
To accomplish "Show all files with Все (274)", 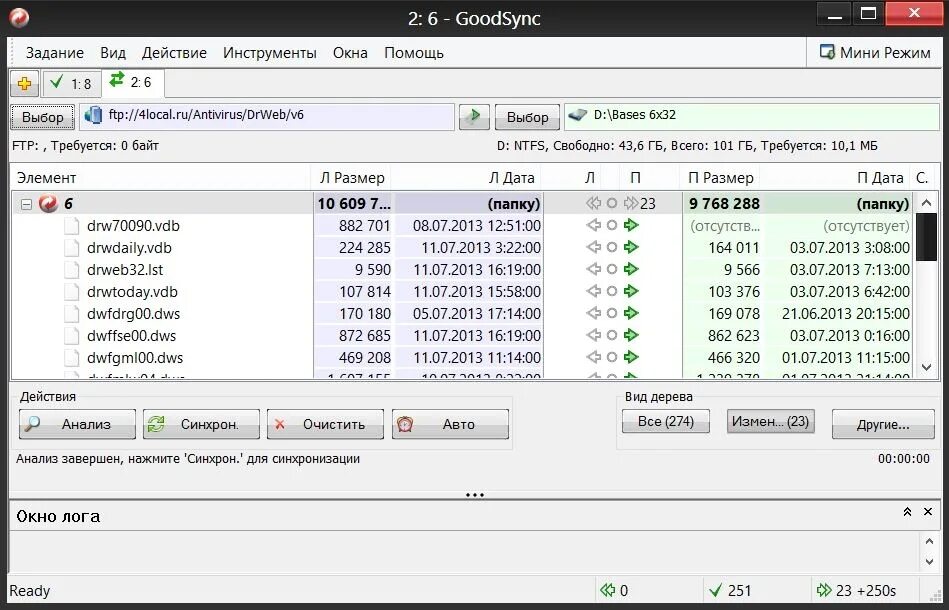I will point(666,421).
